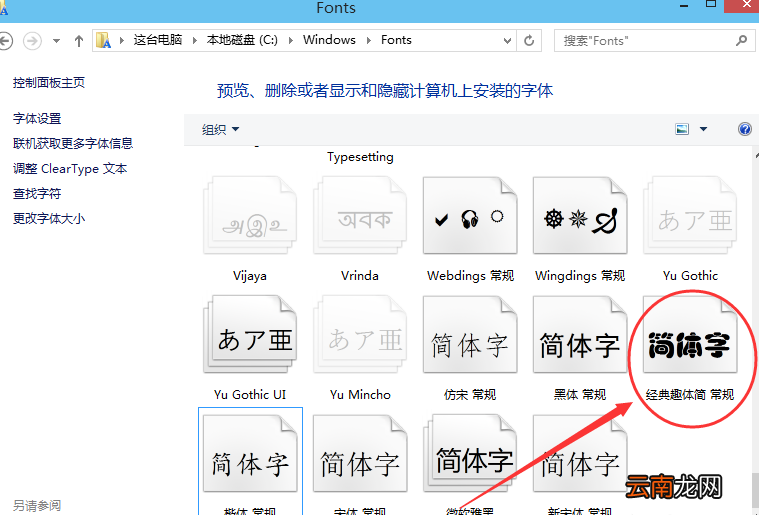
Task: Click the Typesetting font label
Action: [x=360, y=157]
